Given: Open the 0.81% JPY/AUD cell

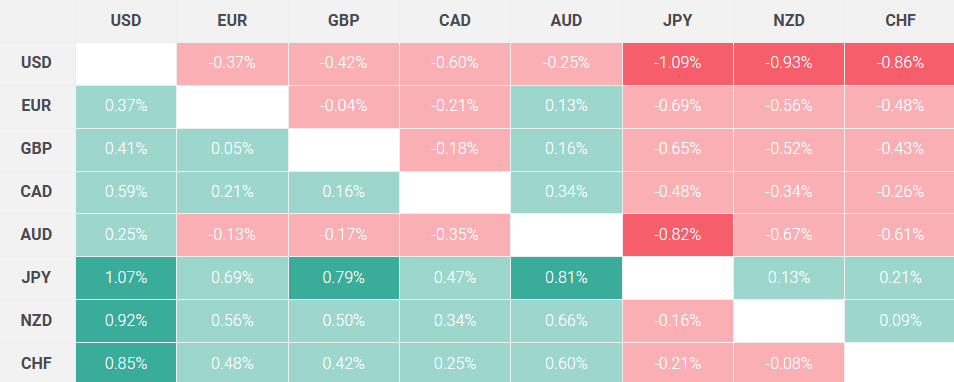Looking at the screenshot, I should [566, 278].
